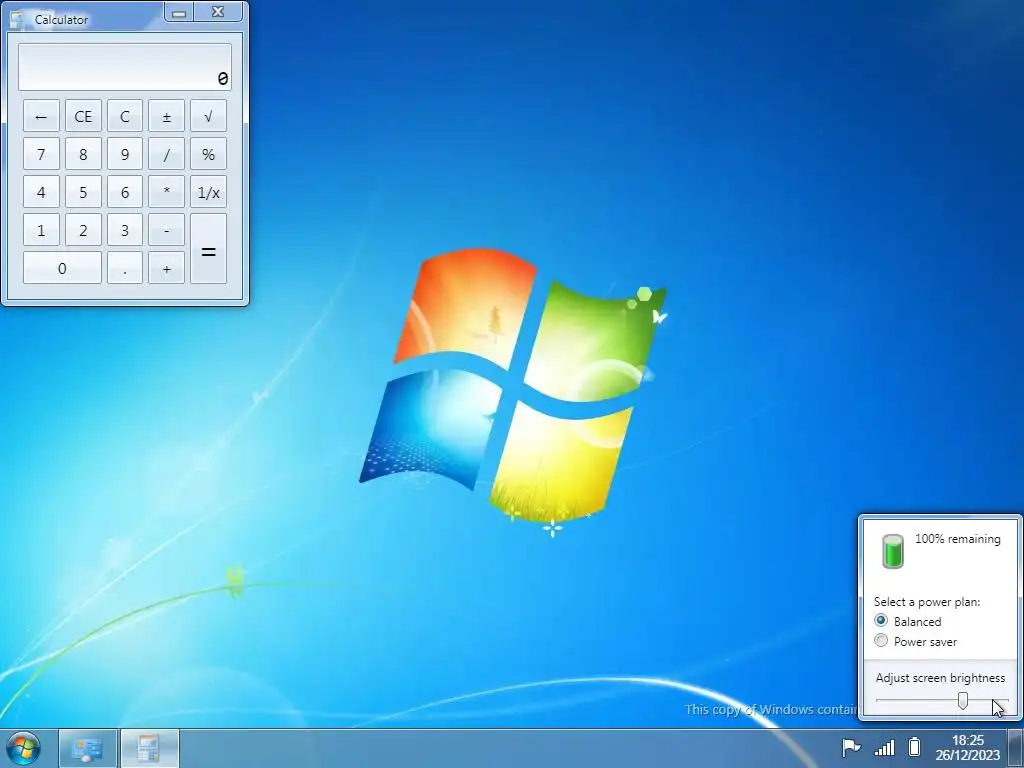Click digit 3 on the calculator
1024x768 pixels.
(125, 230)
